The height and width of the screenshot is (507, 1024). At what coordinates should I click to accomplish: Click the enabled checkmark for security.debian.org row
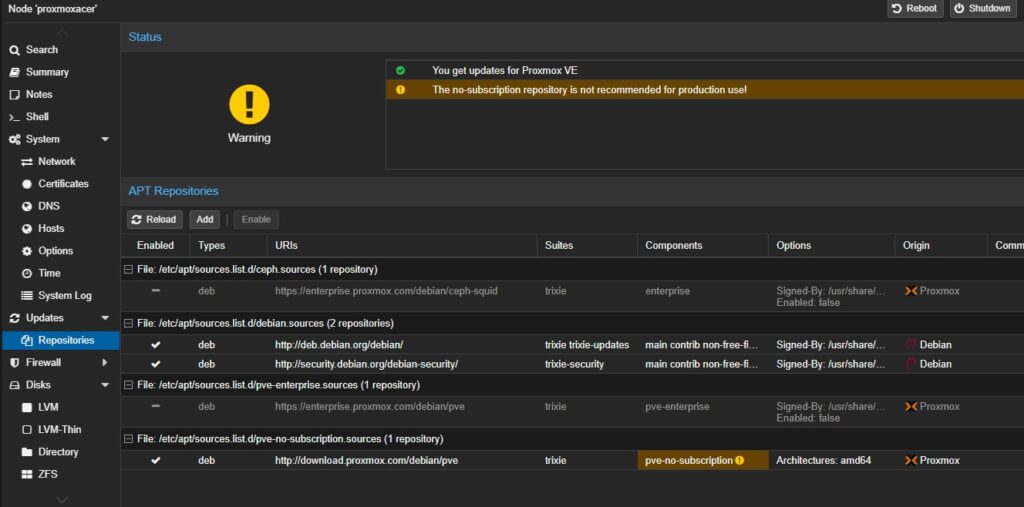155,365
